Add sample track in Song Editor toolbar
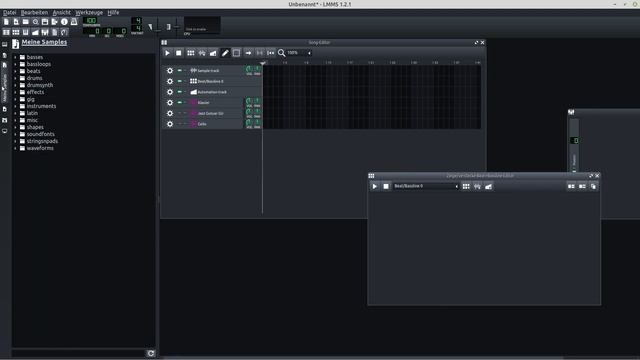Screen dimensions: 640x360 coord(202,53)
